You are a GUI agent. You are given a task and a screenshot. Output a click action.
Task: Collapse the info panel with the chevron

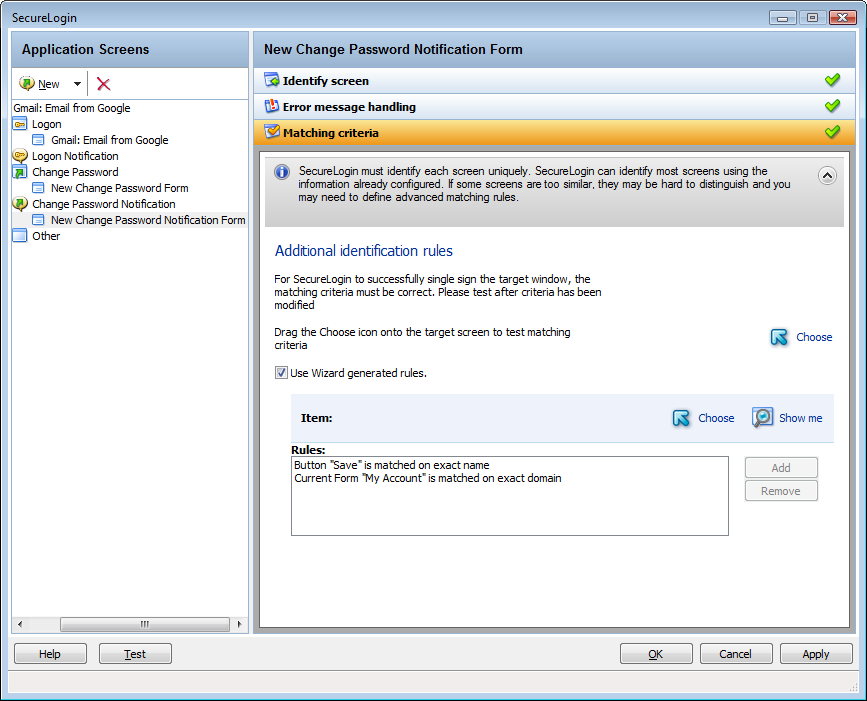[x=827, y=176]
